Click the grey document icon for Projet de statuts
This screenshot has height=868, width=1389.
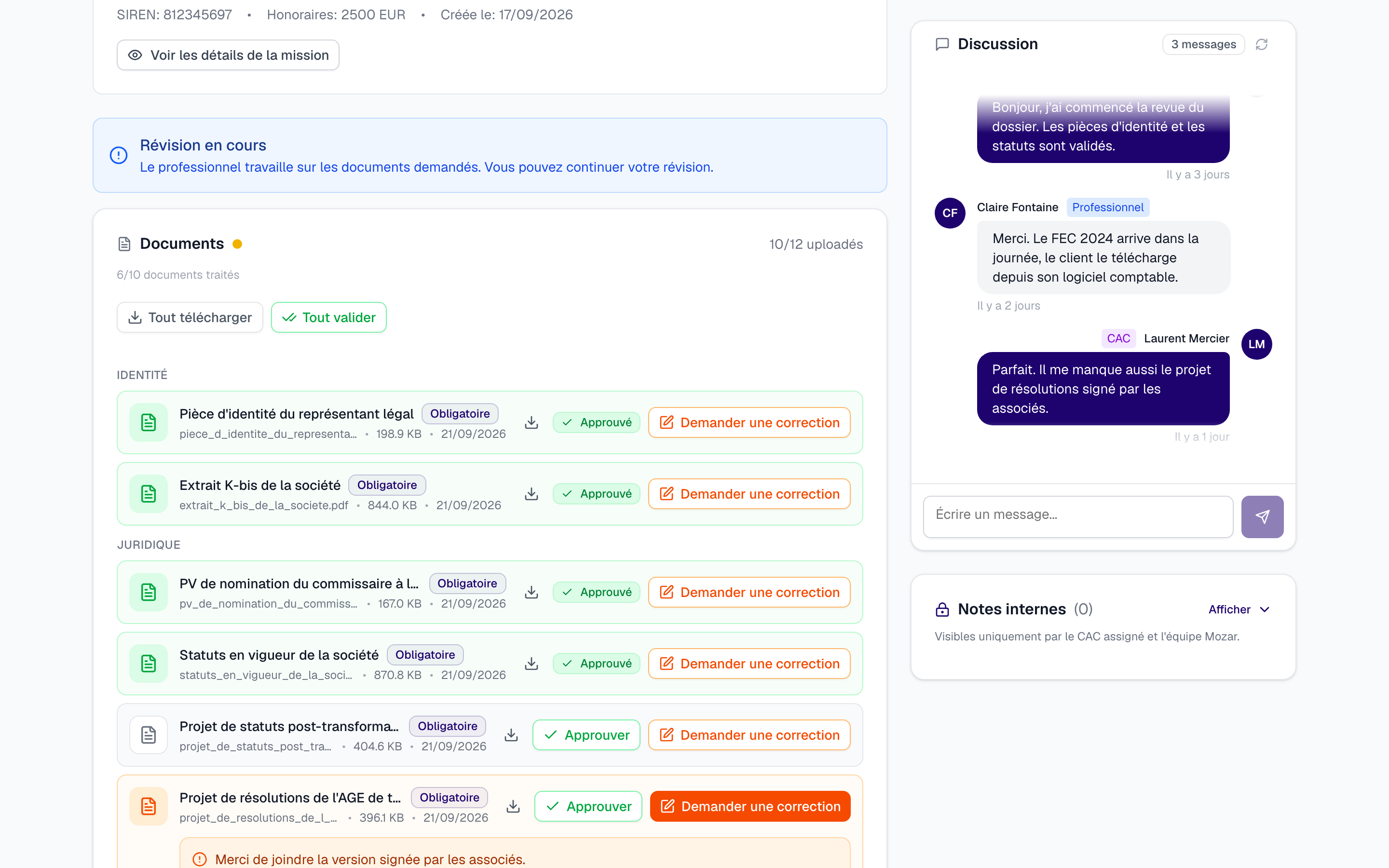pyautogui.click(x=149, y=735)
